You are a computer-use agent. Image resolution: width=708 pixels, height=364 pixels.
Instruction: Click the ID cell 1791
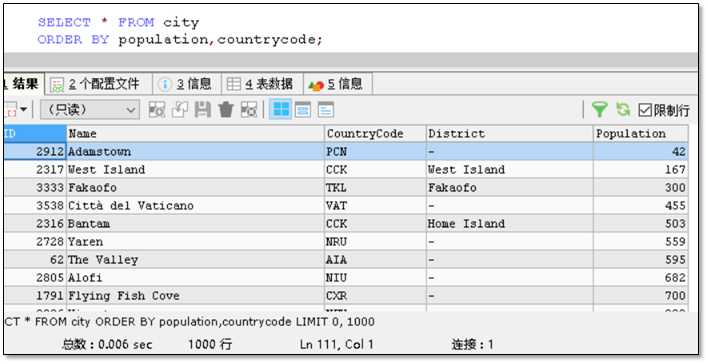point(35,295)
